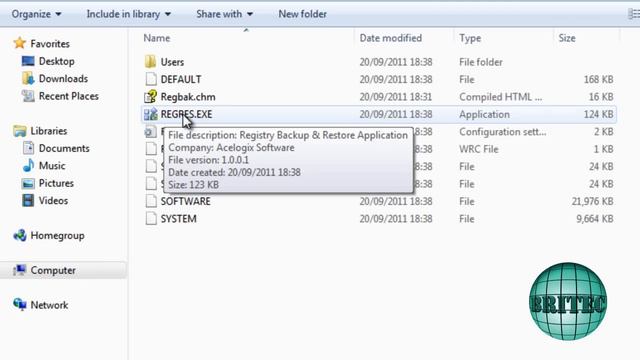Click the Videos library icon
Viewport: 640px width, 360px height.
[x=28, y=200]
